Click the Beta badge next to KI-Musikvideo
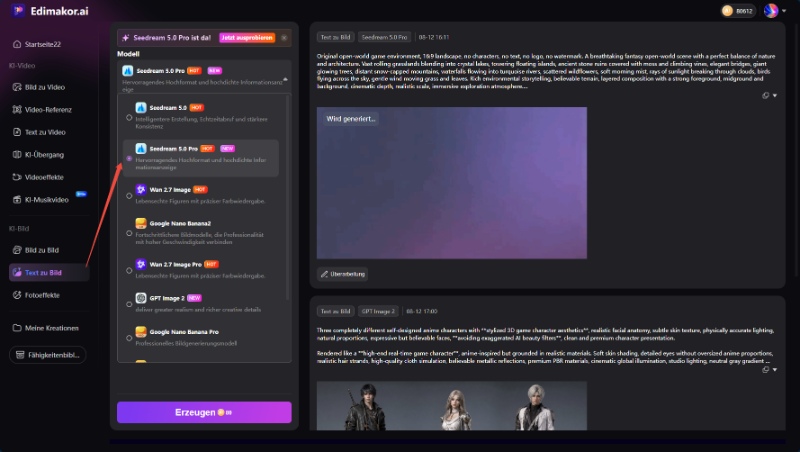 (x=81, y=194)
